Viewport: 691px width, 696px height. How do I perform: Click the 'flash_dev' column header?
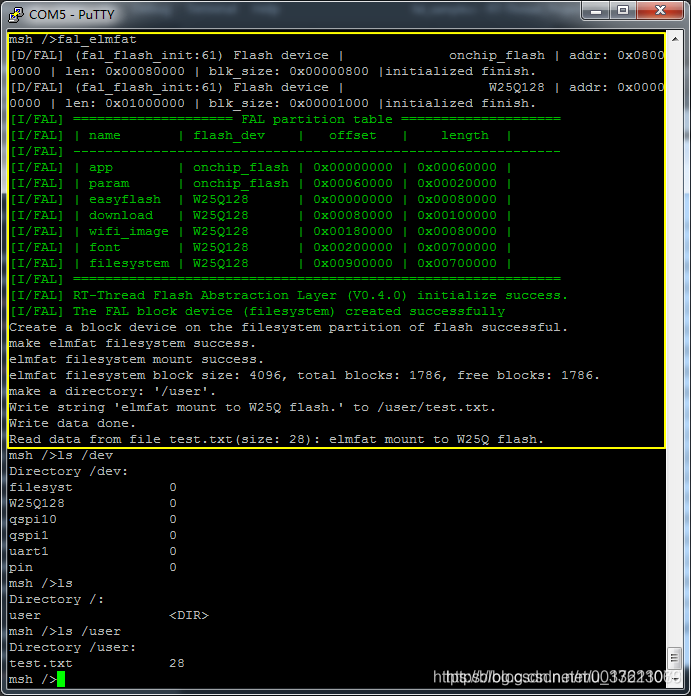click(229, 135)
